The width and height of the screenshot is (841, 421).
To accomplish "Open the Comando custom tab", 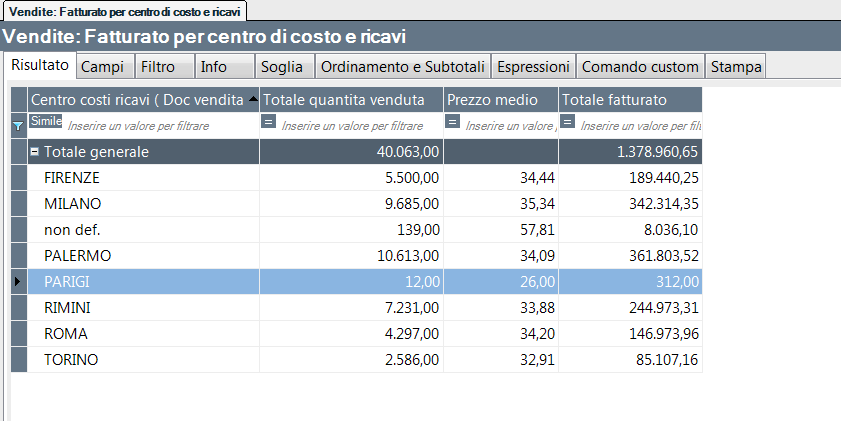I will click(x=640, y=67).
